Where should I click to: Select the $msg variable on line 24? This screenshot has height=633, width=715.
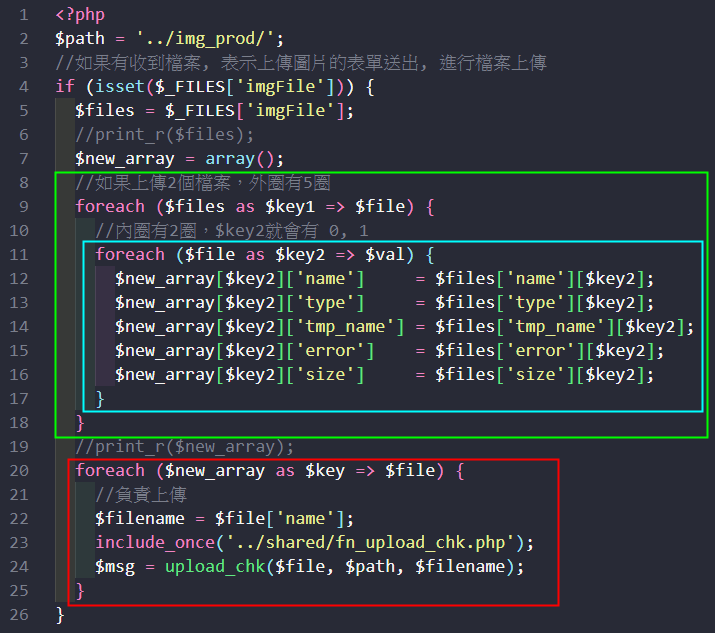click(115, 566)
